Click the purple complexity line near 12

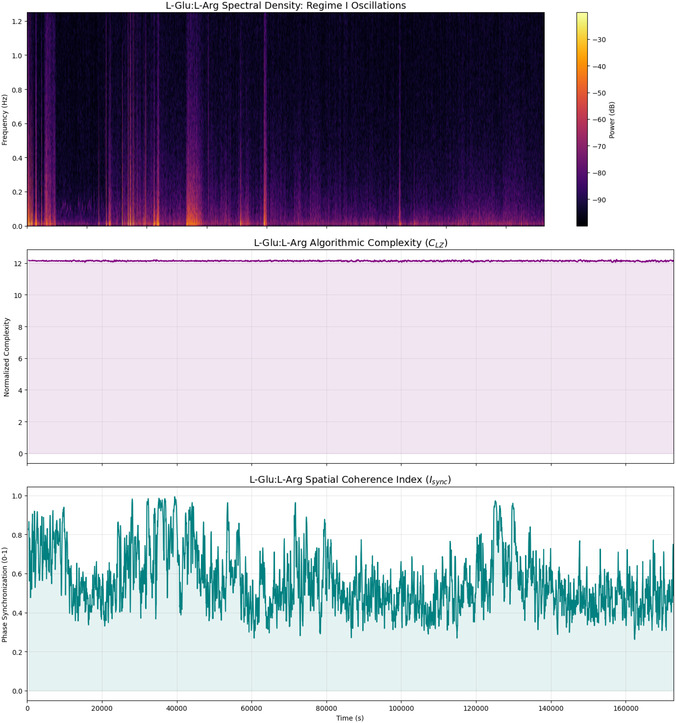(x=350, y=261)
